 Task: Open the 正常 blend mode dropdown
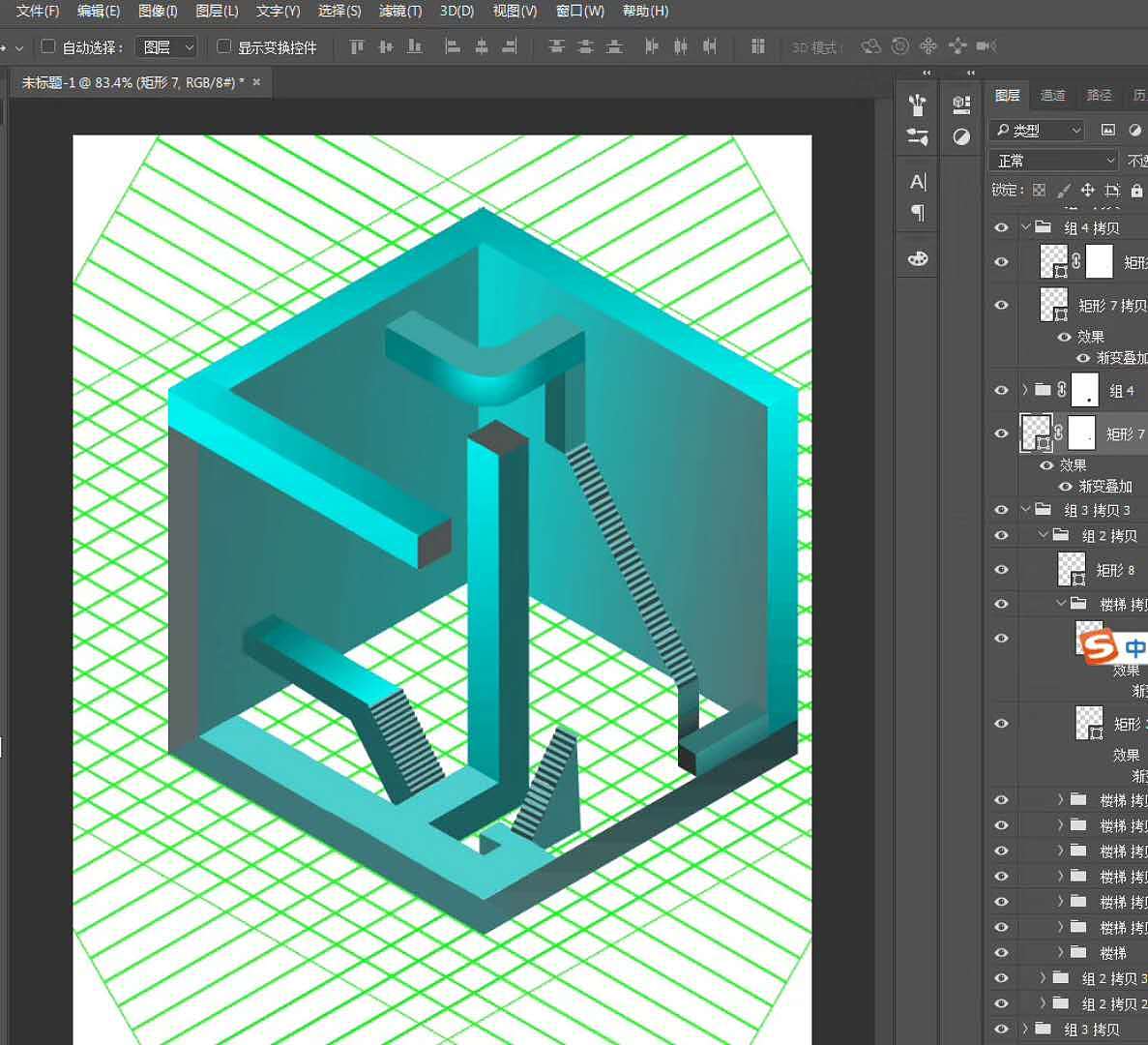click(1053, 161)
